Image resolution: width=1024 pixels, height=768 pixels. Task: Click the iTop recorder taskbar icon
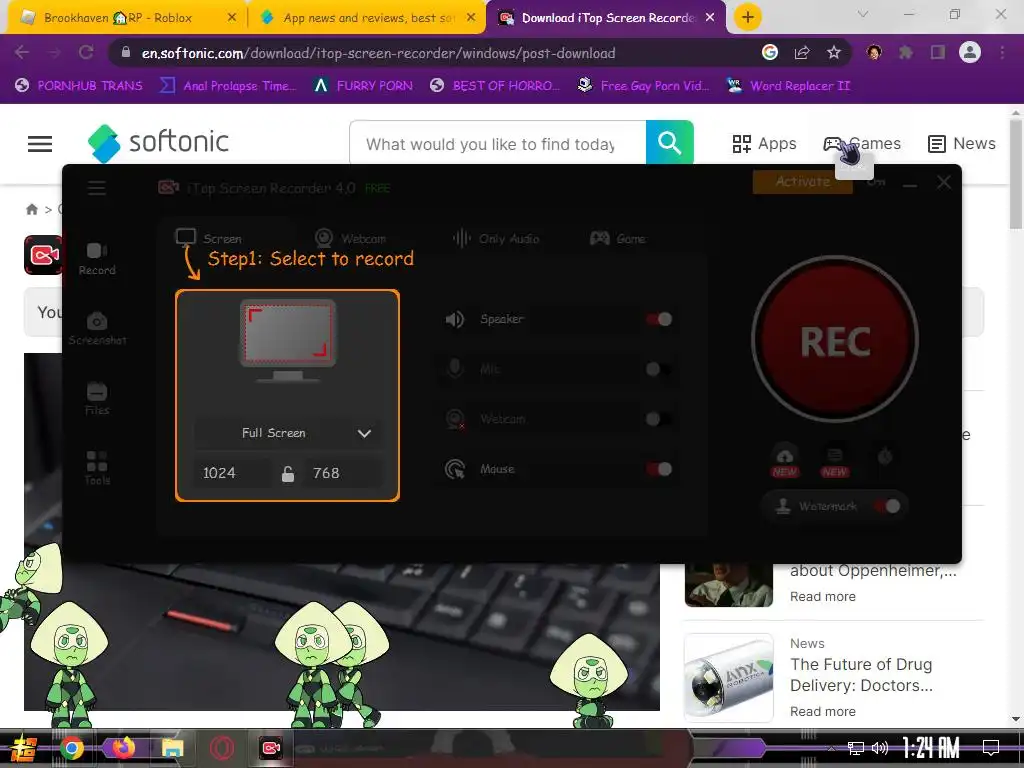coord(270,748)
